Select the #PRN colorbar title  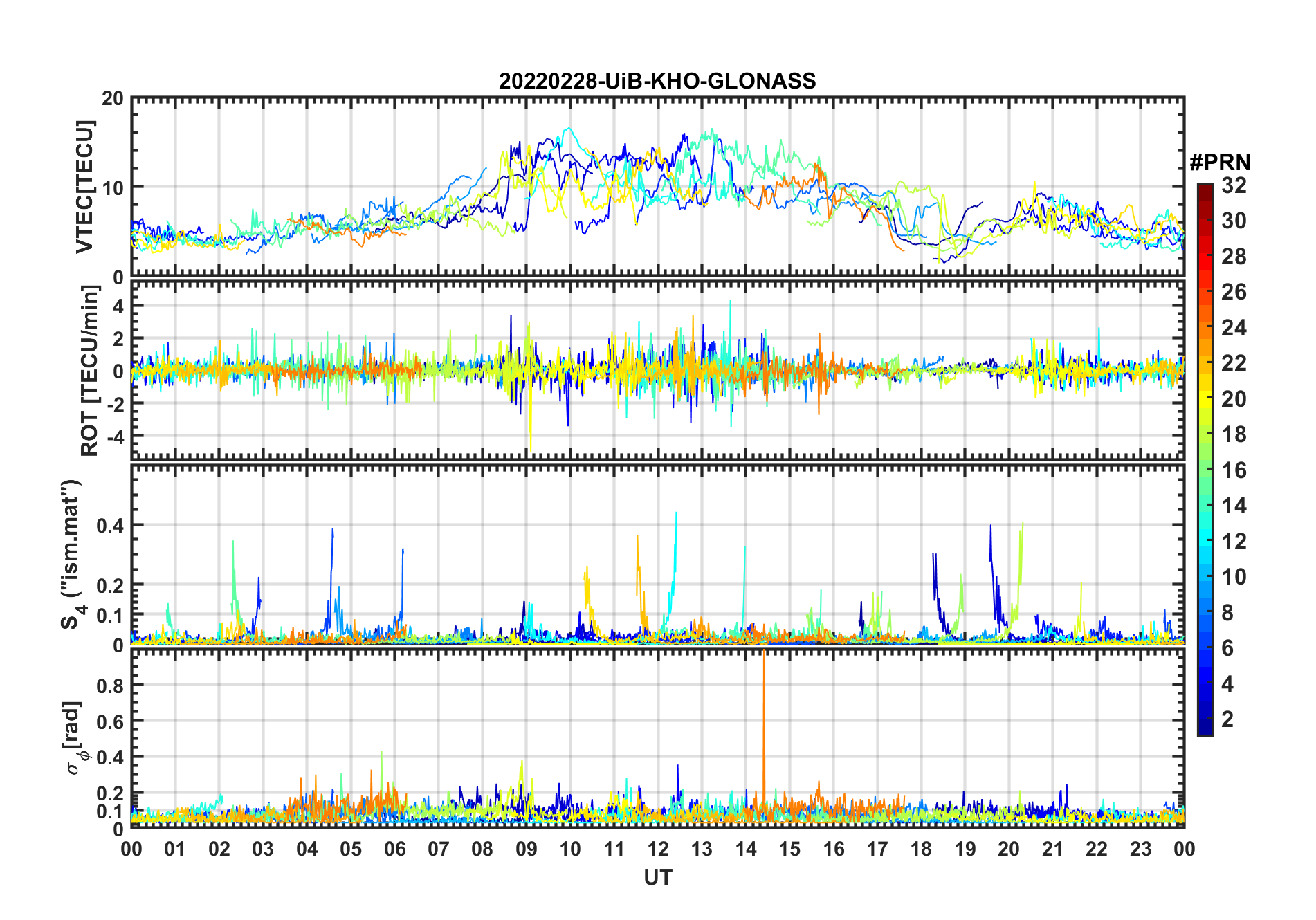(1220, 163)
